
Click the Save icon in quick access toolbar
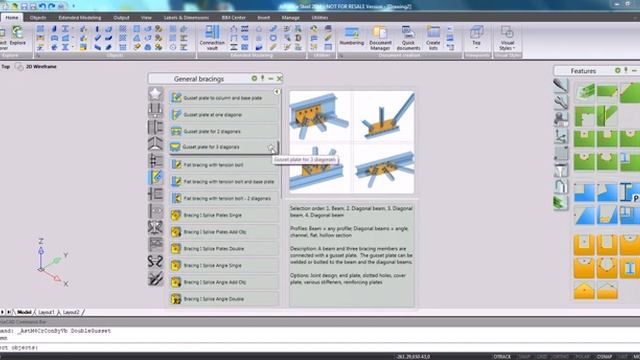point(24,6)
